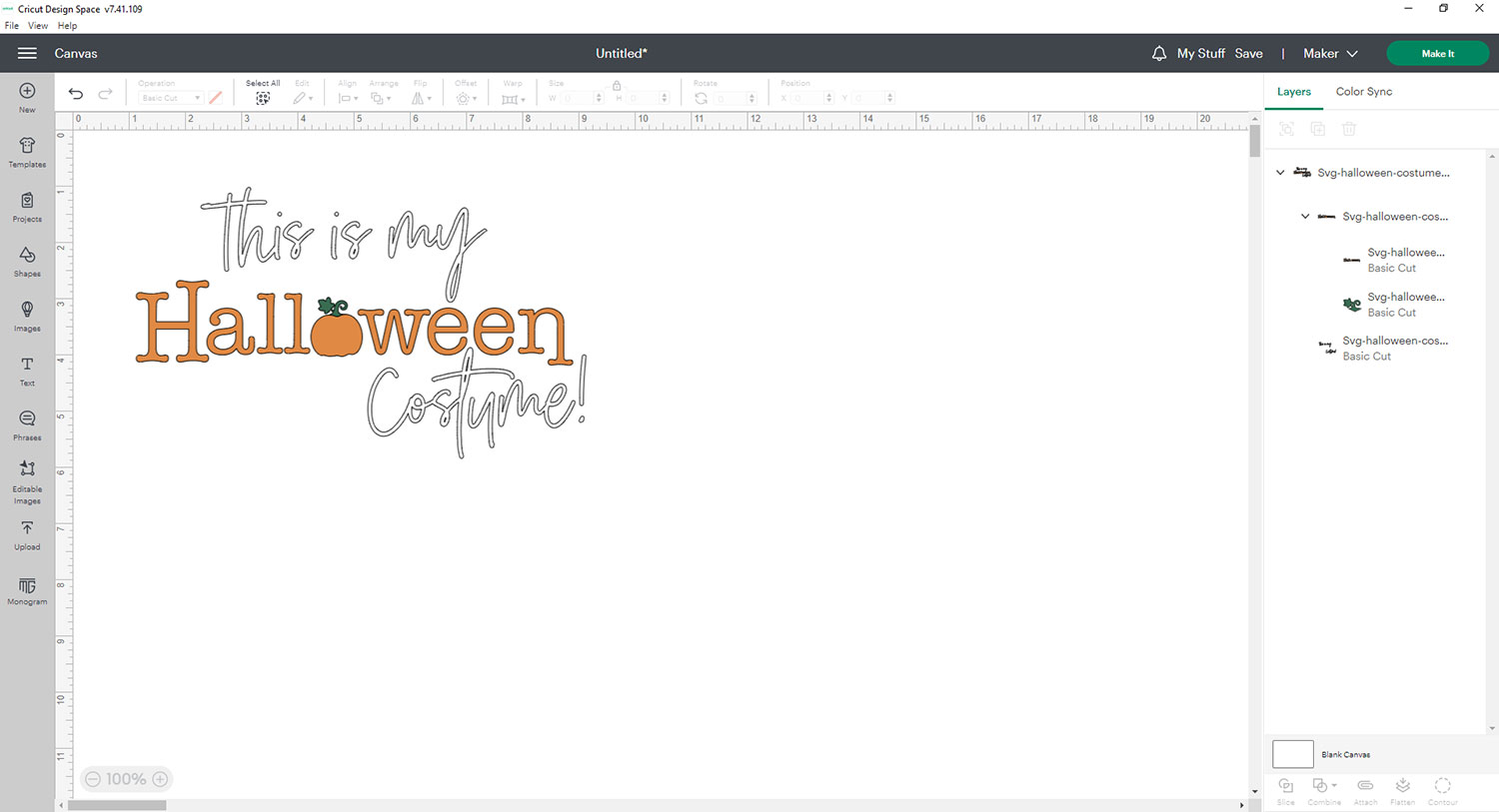Open the Operation Basic Cut dropdown

tap(170, 98)
